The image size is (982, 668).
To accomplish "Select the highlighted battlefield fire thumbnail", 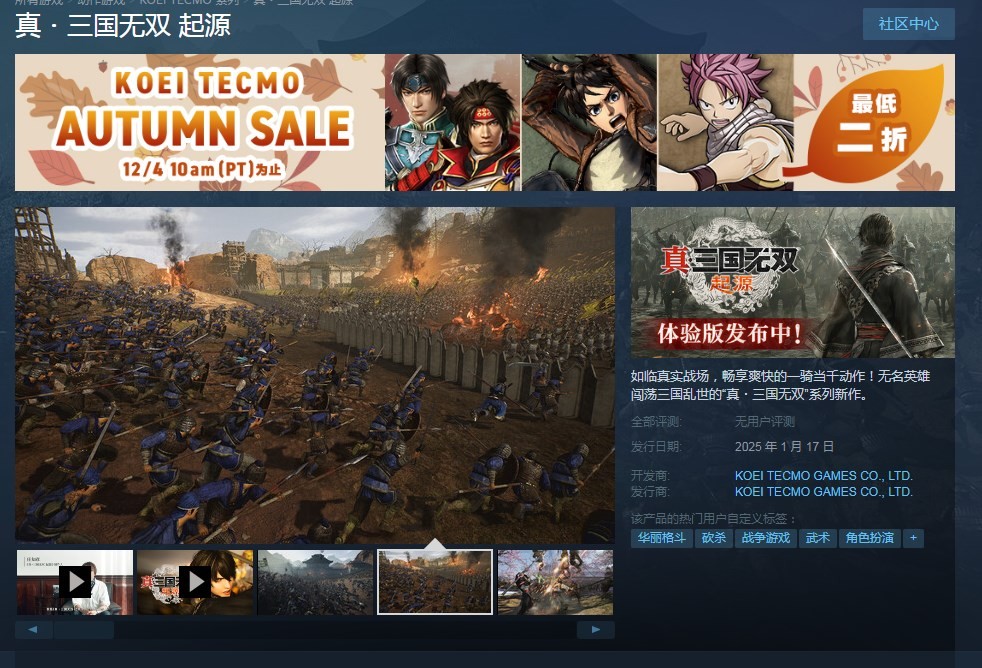I will pyautogui.click(x=435, y=582).
